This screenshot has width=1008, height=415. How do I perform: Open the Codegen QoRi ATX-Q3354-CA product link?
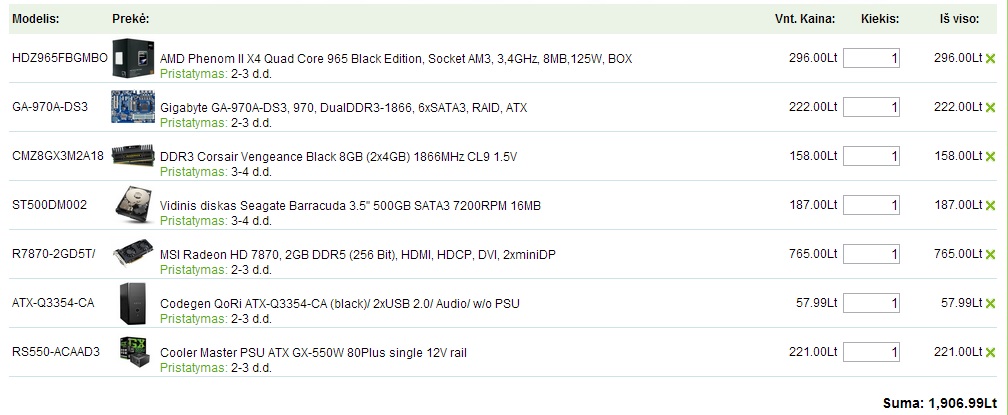339,303
